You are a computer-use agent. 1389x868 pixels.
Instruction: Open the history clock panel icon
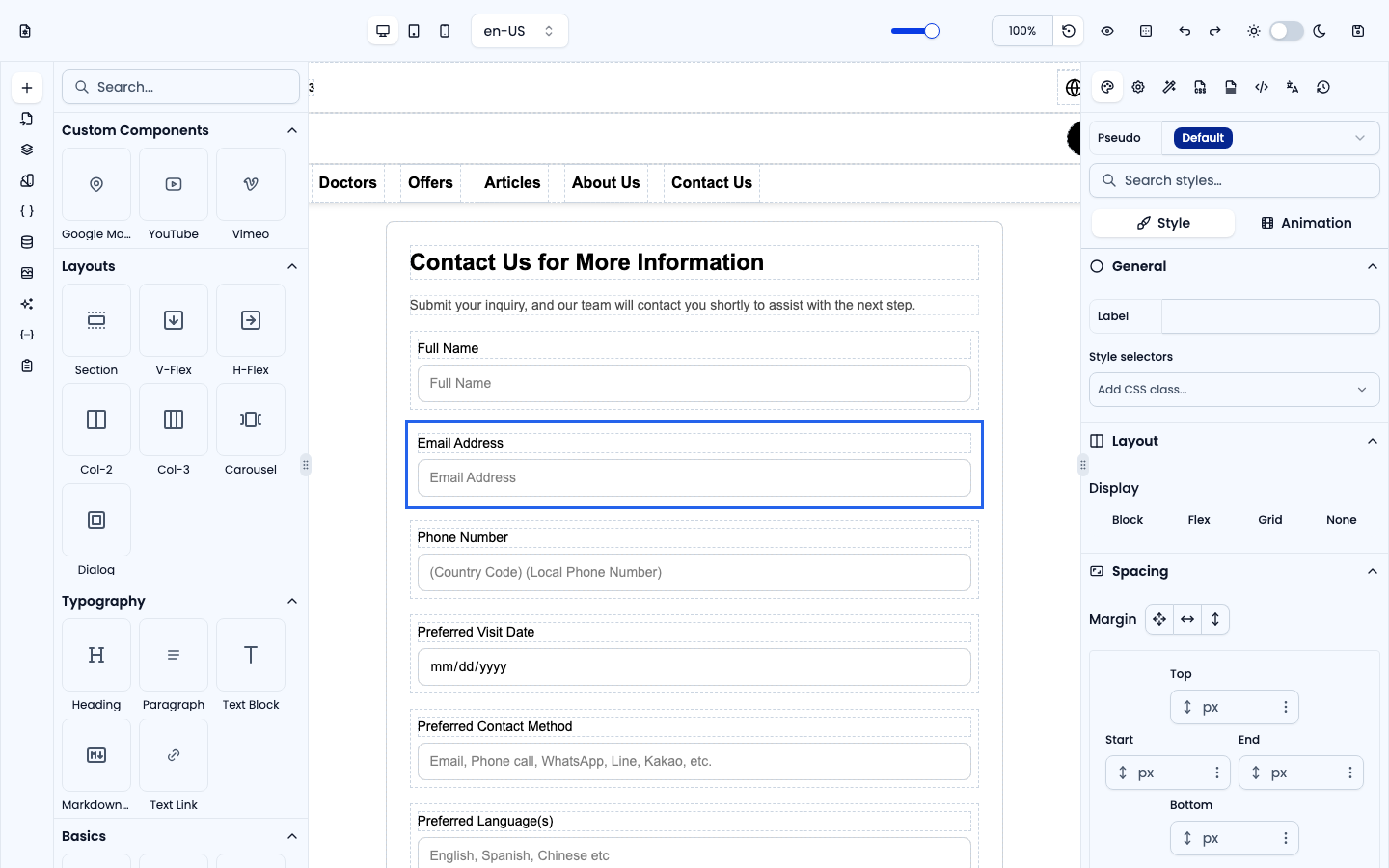point(1323,87)
